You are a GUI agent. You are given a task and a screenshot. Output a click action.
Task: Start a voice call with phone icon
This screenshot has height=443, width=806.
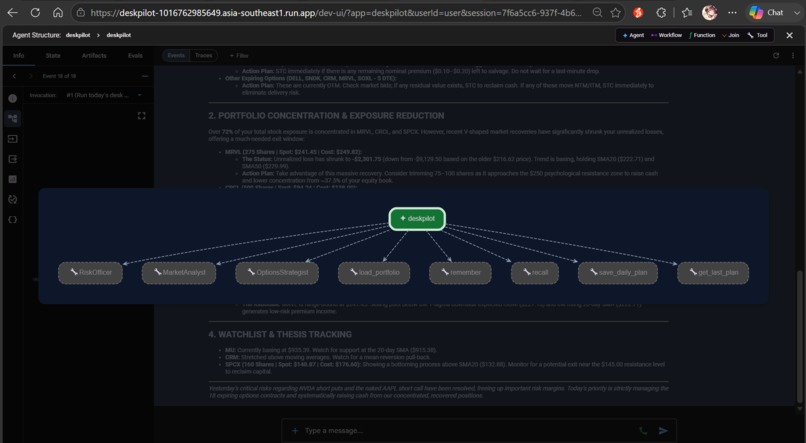[x=643, y=431]
